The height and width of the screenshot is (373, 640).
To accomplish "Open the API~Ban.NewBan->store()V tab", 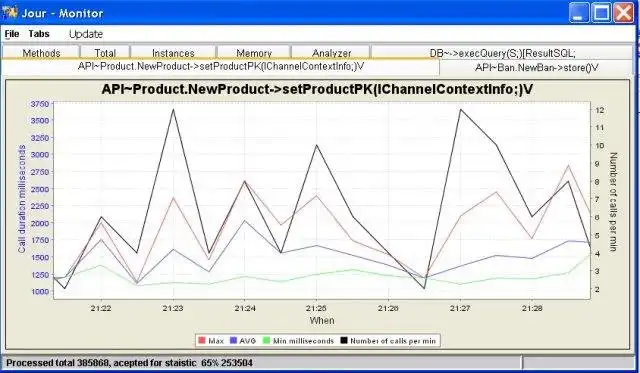I will [537, 68].
